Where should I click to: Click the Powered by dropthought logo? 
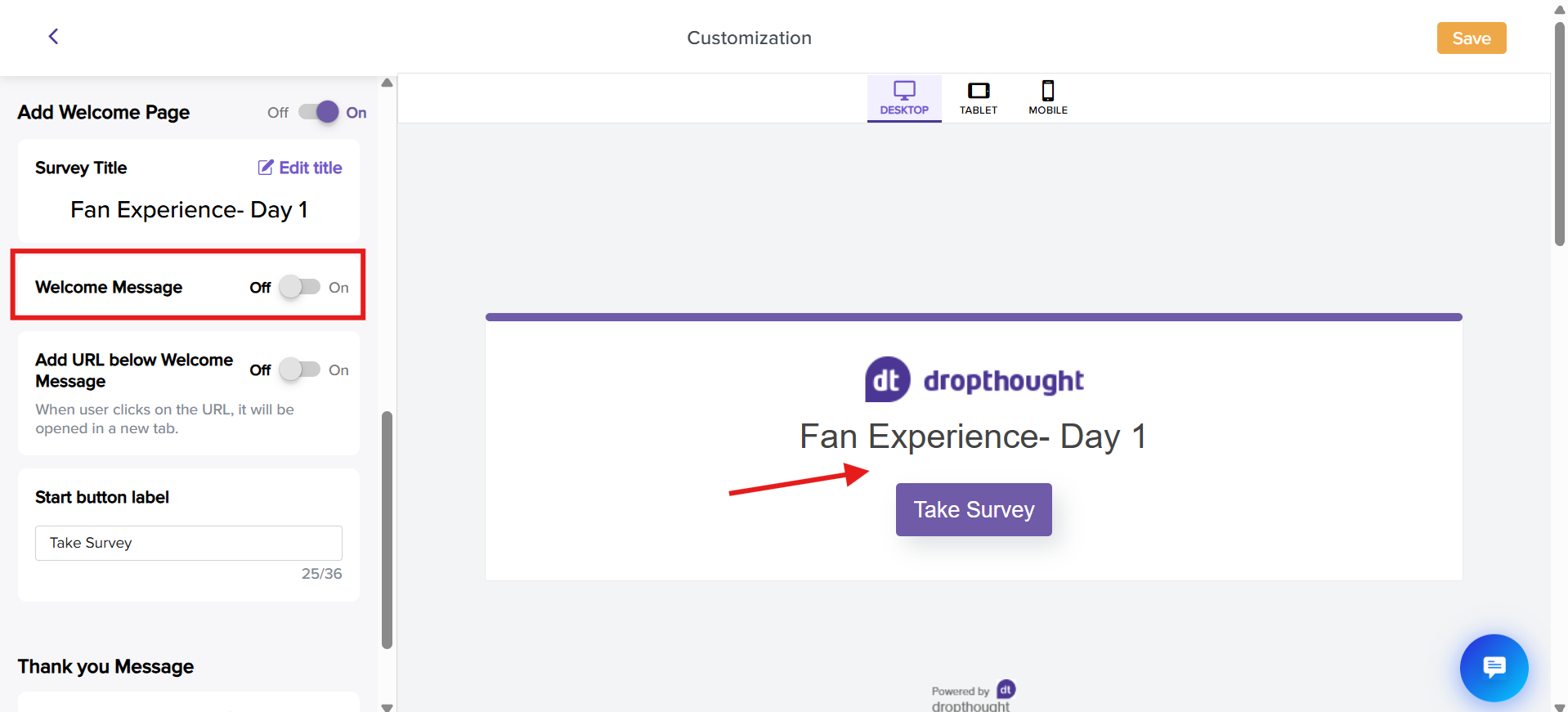(1006, 690)
